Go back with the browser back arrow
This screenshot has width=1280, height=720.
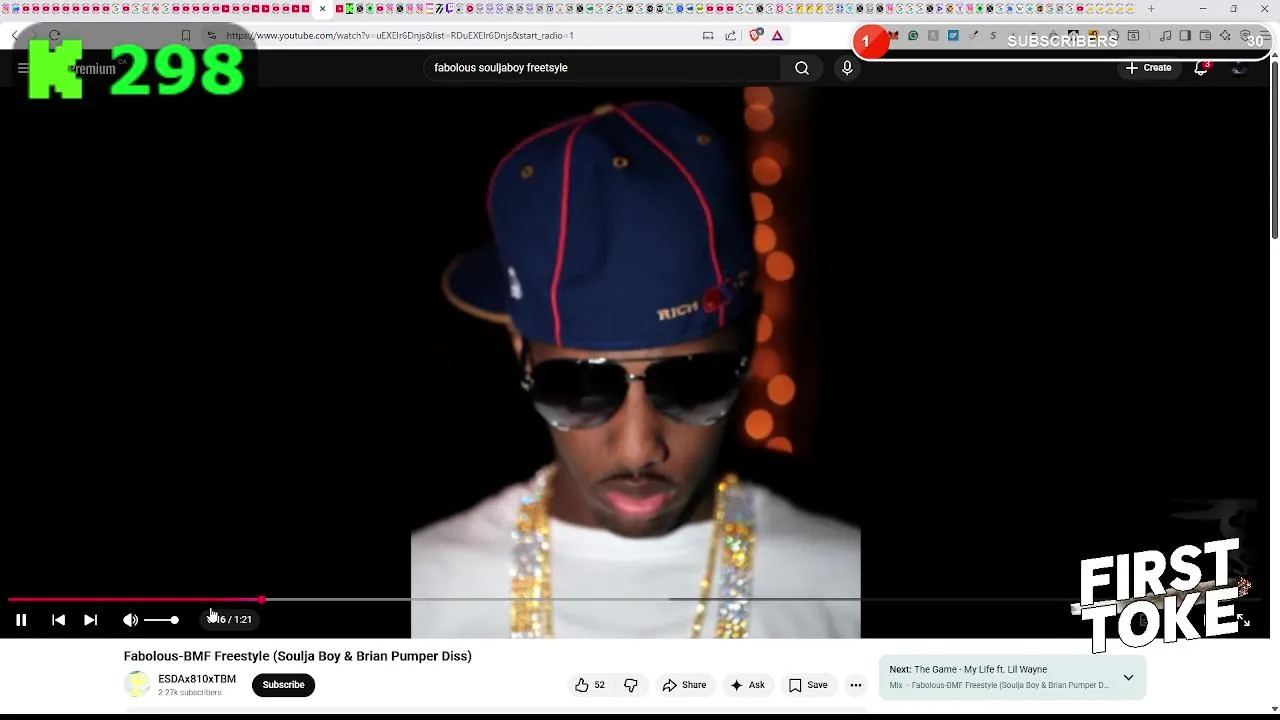click(x=15, y=35)
